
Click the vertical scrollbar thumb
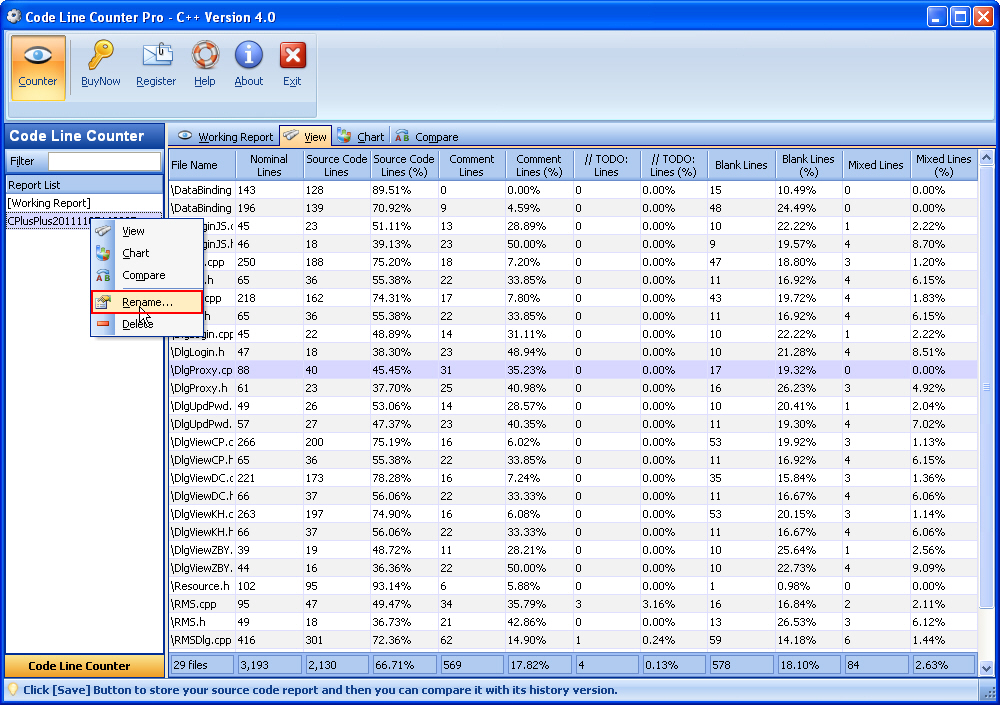pyautogui.click(x=986, y=387)
